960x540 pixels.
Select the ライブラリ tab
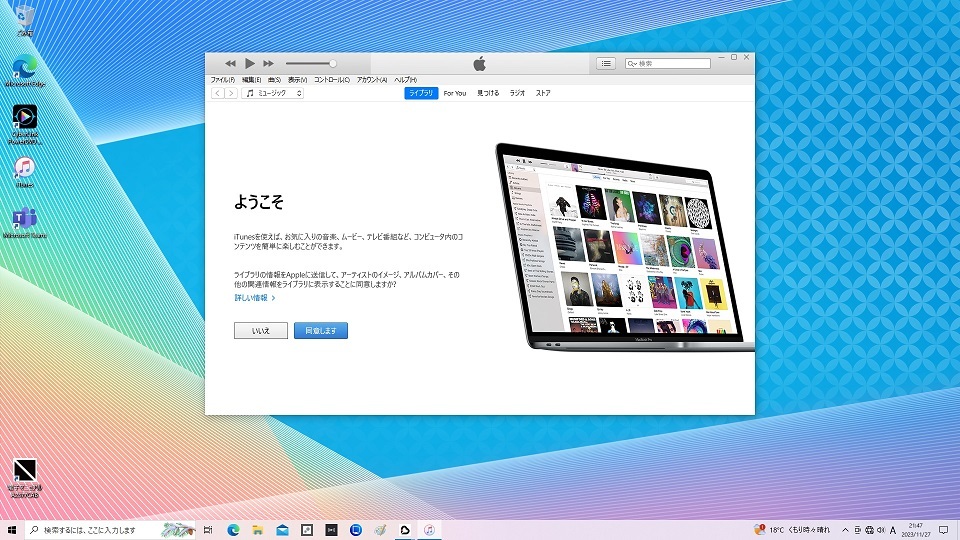coord(421,93)
